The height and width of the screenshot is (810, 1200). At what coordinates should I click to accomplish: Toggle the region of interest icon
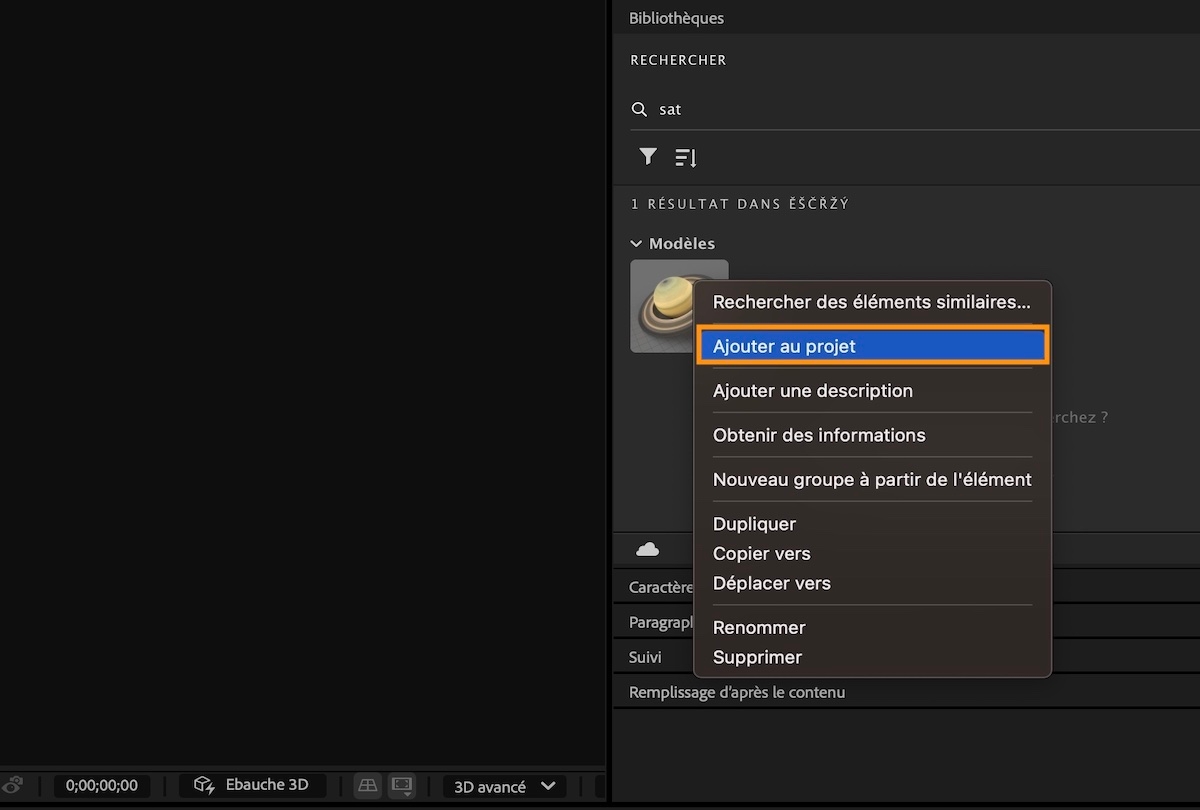coord(401,785)
